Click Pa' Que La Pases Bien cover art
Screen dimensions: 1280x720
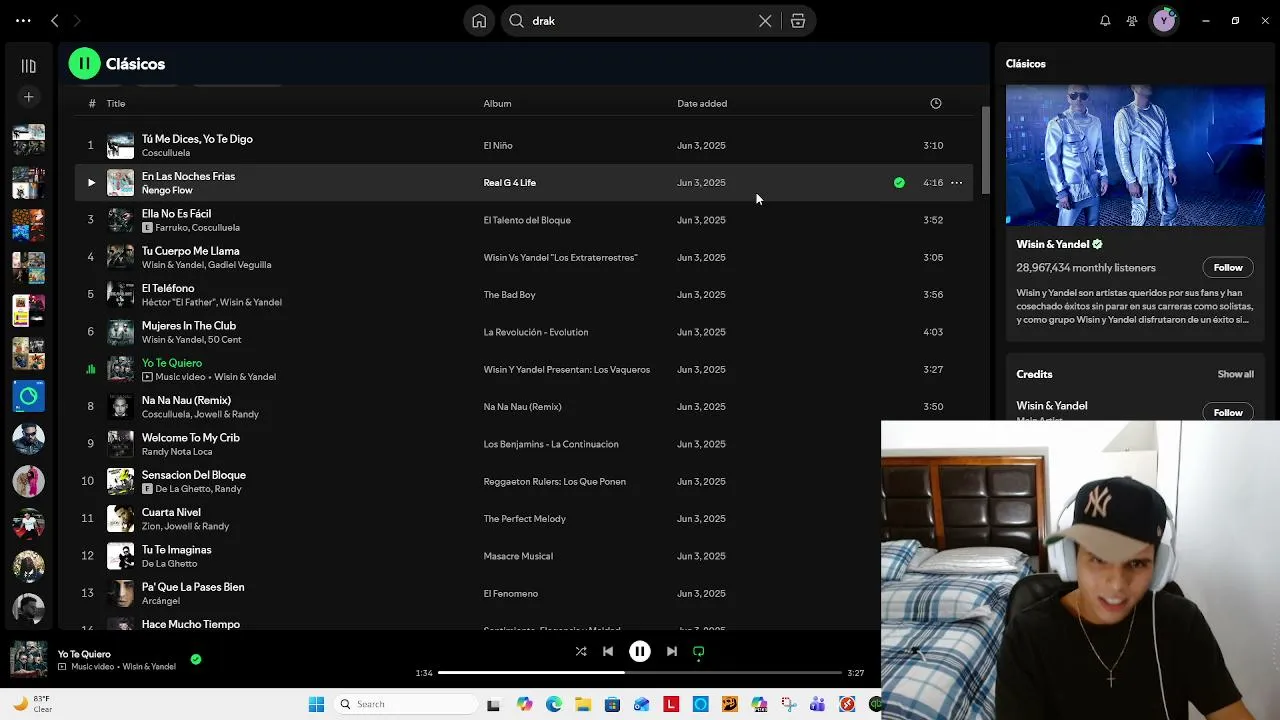pyautogui.click(x=120, y=593)
